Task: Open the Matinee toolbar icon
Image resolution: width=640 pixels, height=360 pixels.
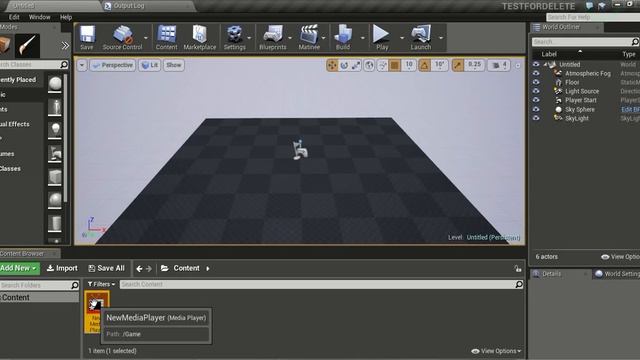Action: click(309, 38)
